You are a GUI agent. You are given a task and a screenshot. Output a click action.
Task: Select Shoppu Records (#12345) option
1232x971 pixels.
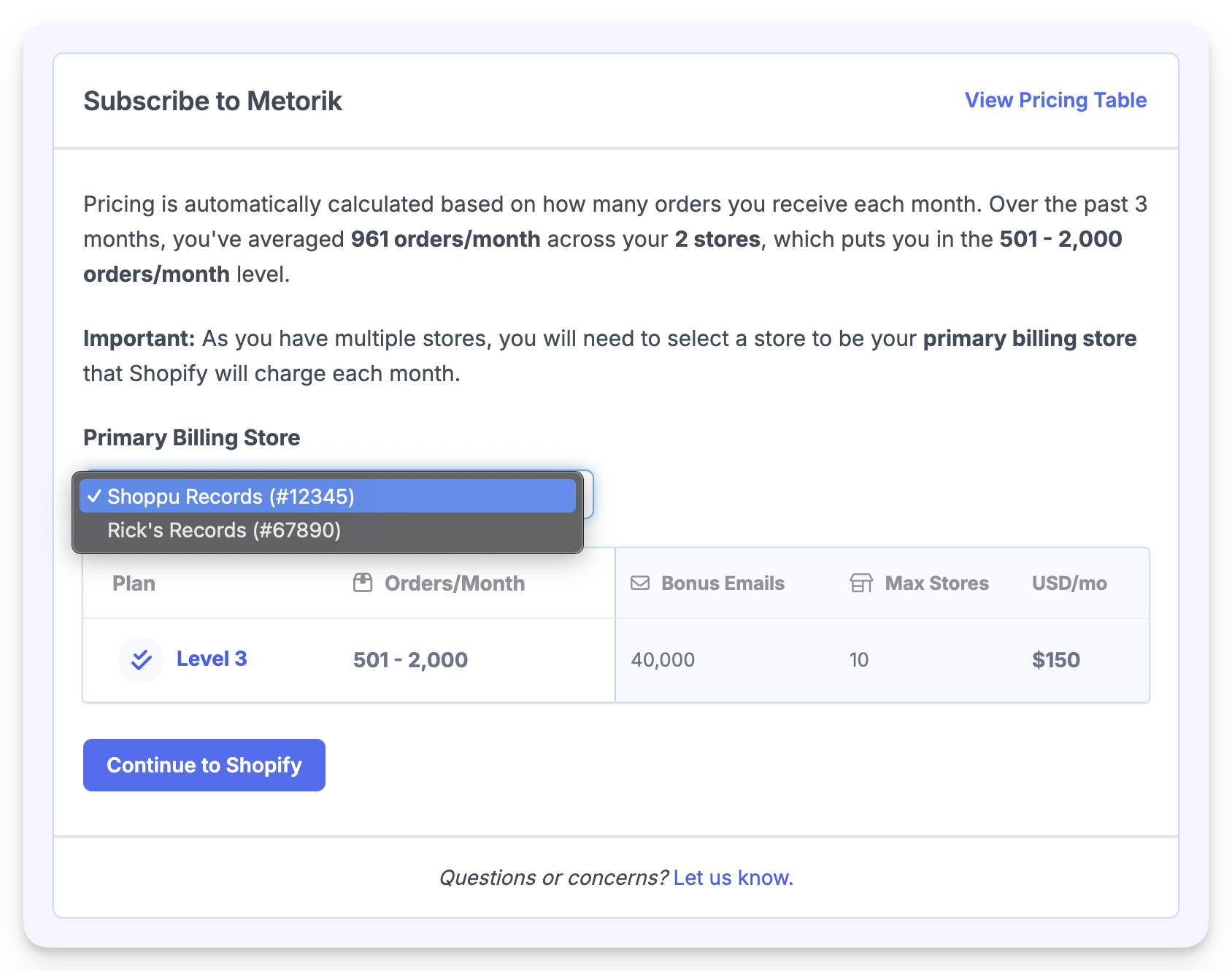231,496
